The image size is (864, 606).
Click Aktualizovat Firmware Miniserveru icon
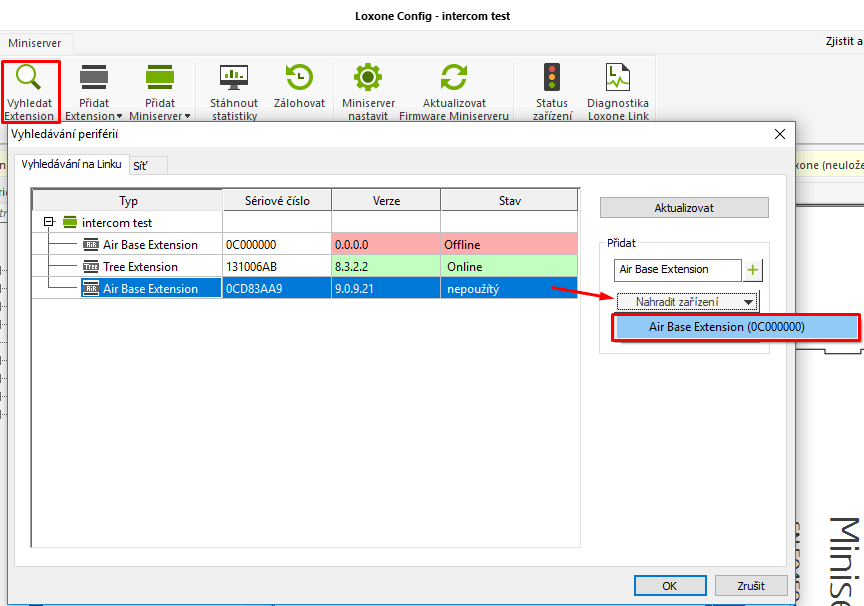point(454,79)
